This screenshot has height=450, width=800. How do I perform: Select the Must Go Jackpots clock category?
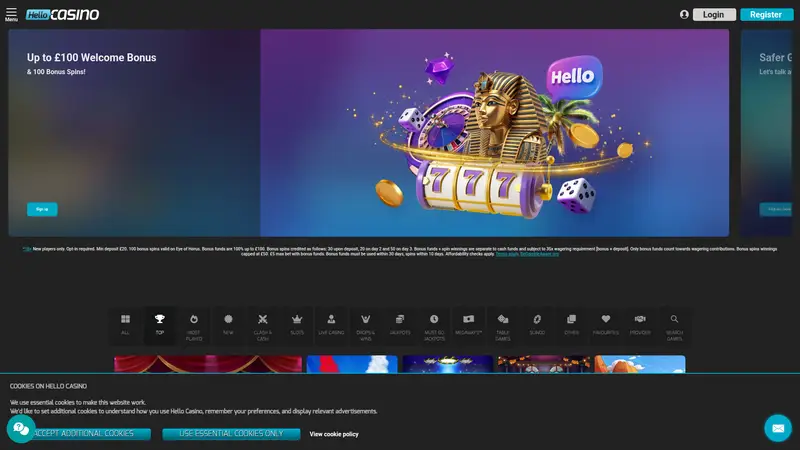434,325
